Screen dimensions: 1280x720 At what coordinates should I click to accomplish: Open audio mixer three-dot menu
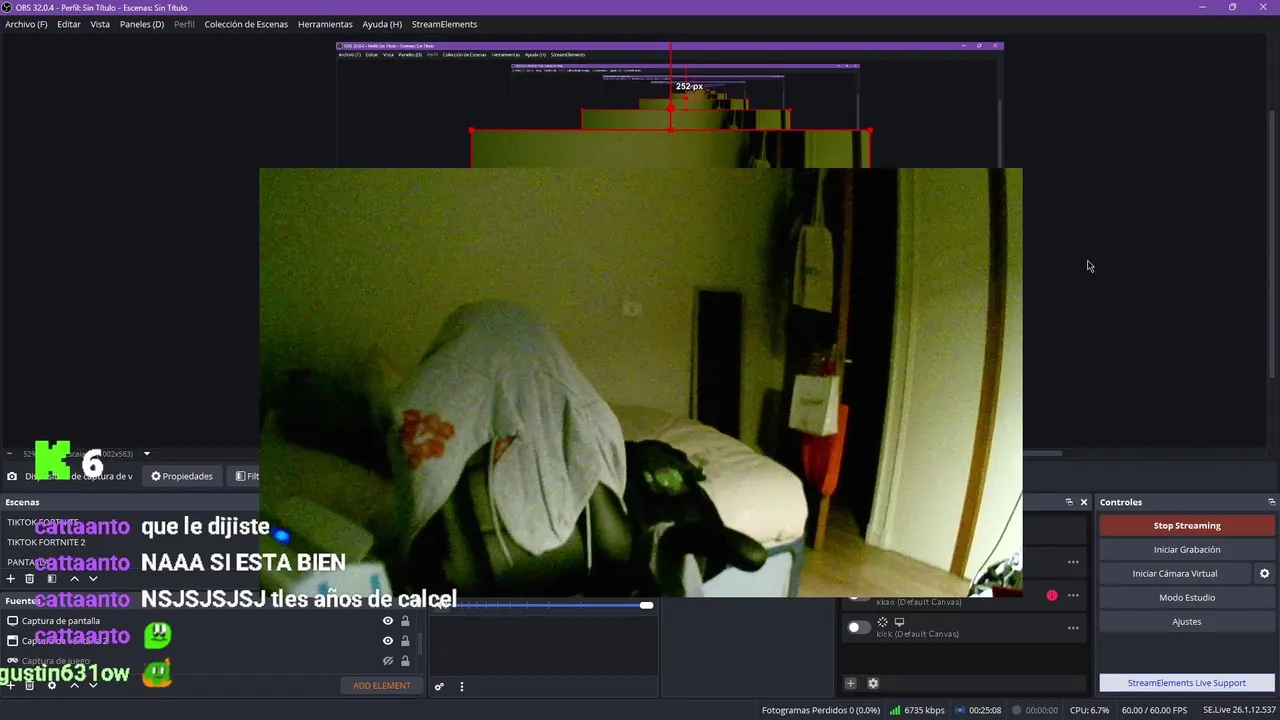tap(461, 686)
